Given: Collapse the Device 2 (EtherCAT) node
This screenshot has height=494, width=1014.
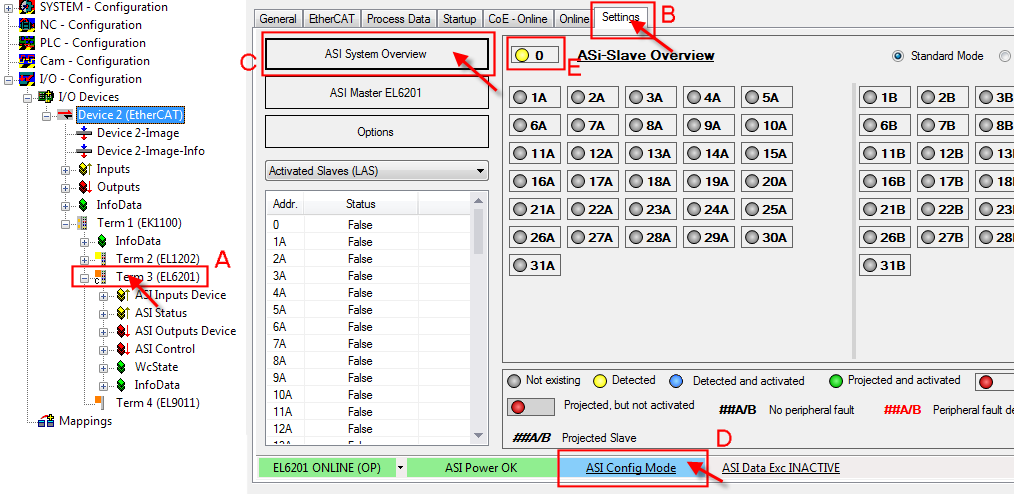Looking at the screenshot, I should coord(47,116).
